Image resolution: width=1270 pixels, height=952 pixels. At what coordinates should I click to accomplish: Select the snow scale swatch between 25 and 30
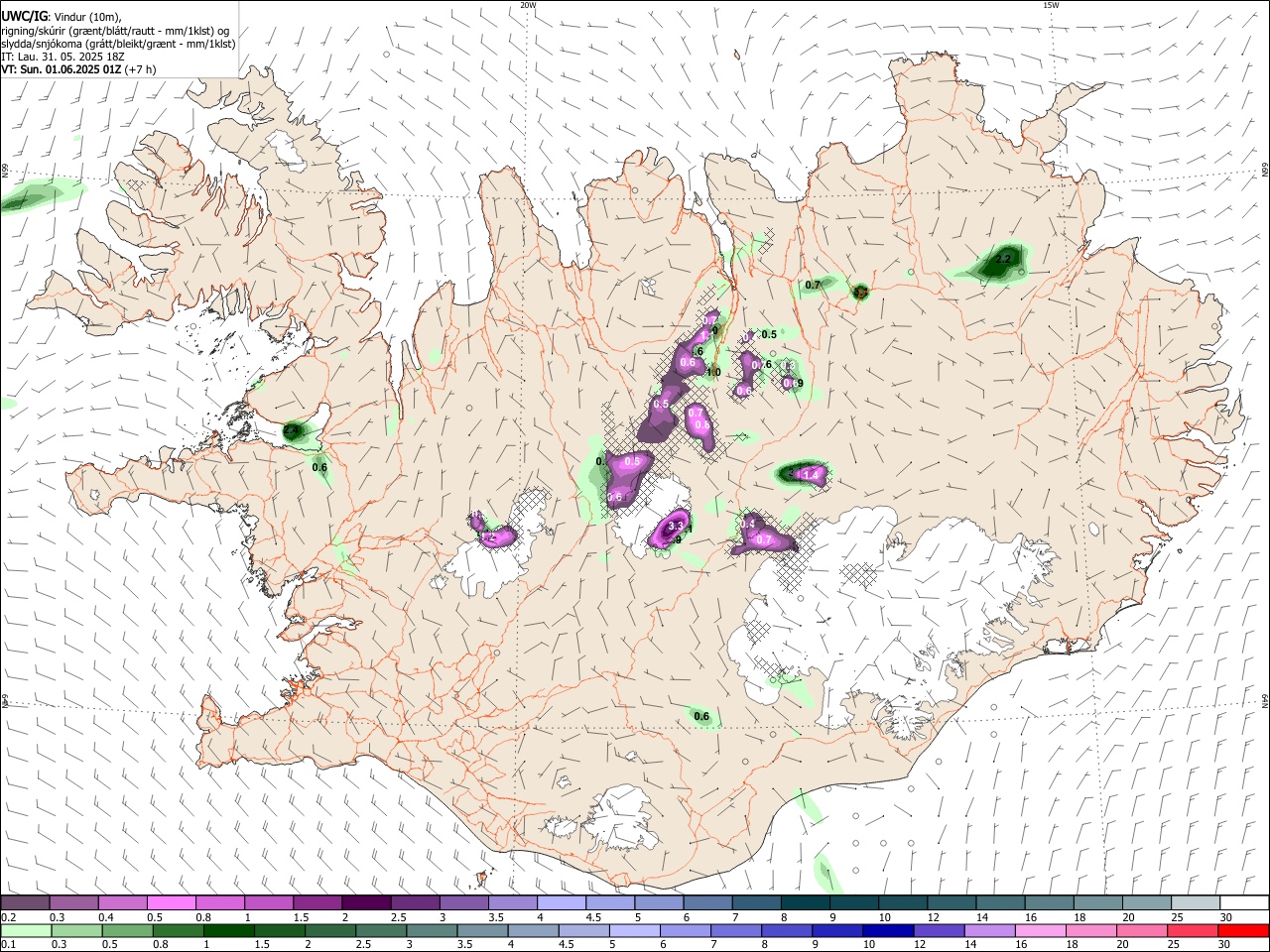pyautogui.click(x=1196, y=903)
